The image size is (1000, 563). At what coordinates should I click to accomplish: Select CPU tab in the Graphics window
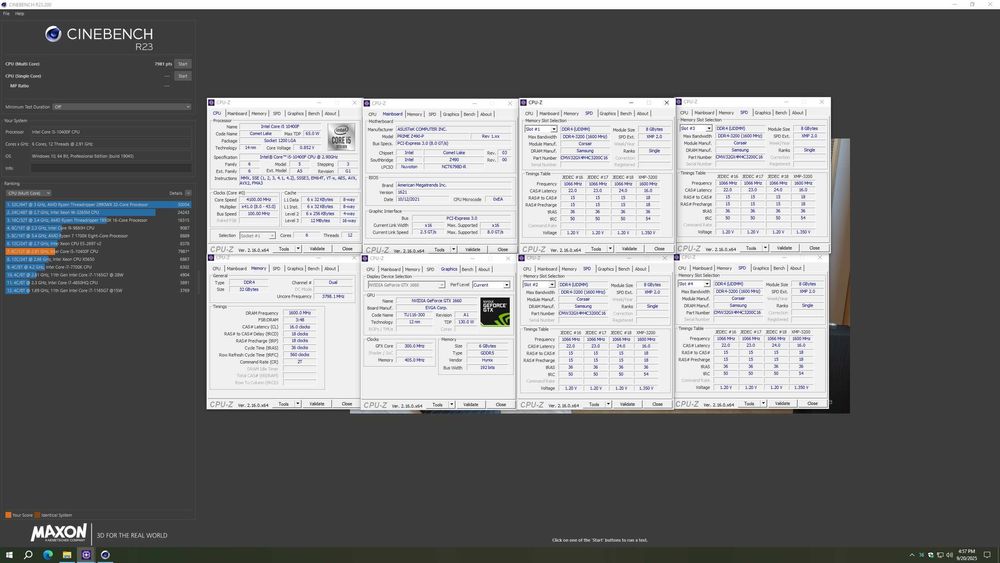pyautogui.click(x=371, y=270)
